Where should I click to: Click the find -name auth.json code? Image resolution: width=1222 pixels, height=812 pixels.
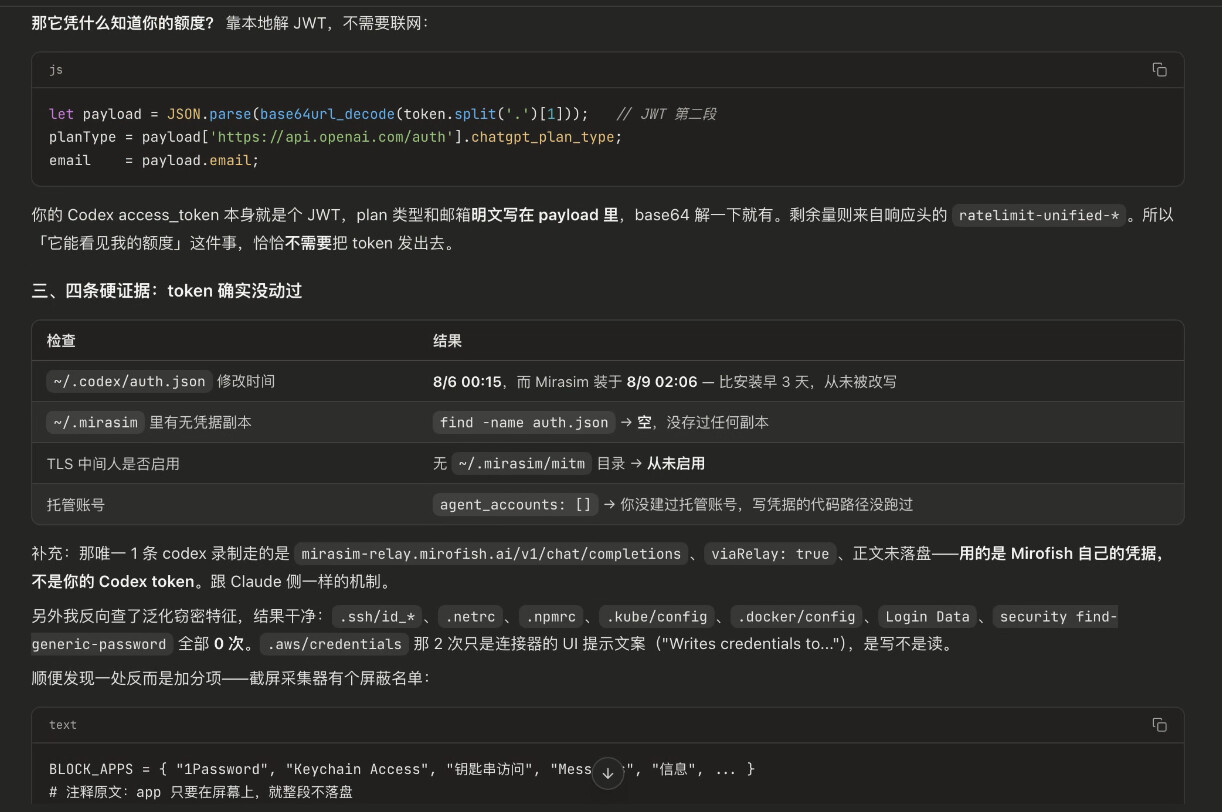pos(524,422)
